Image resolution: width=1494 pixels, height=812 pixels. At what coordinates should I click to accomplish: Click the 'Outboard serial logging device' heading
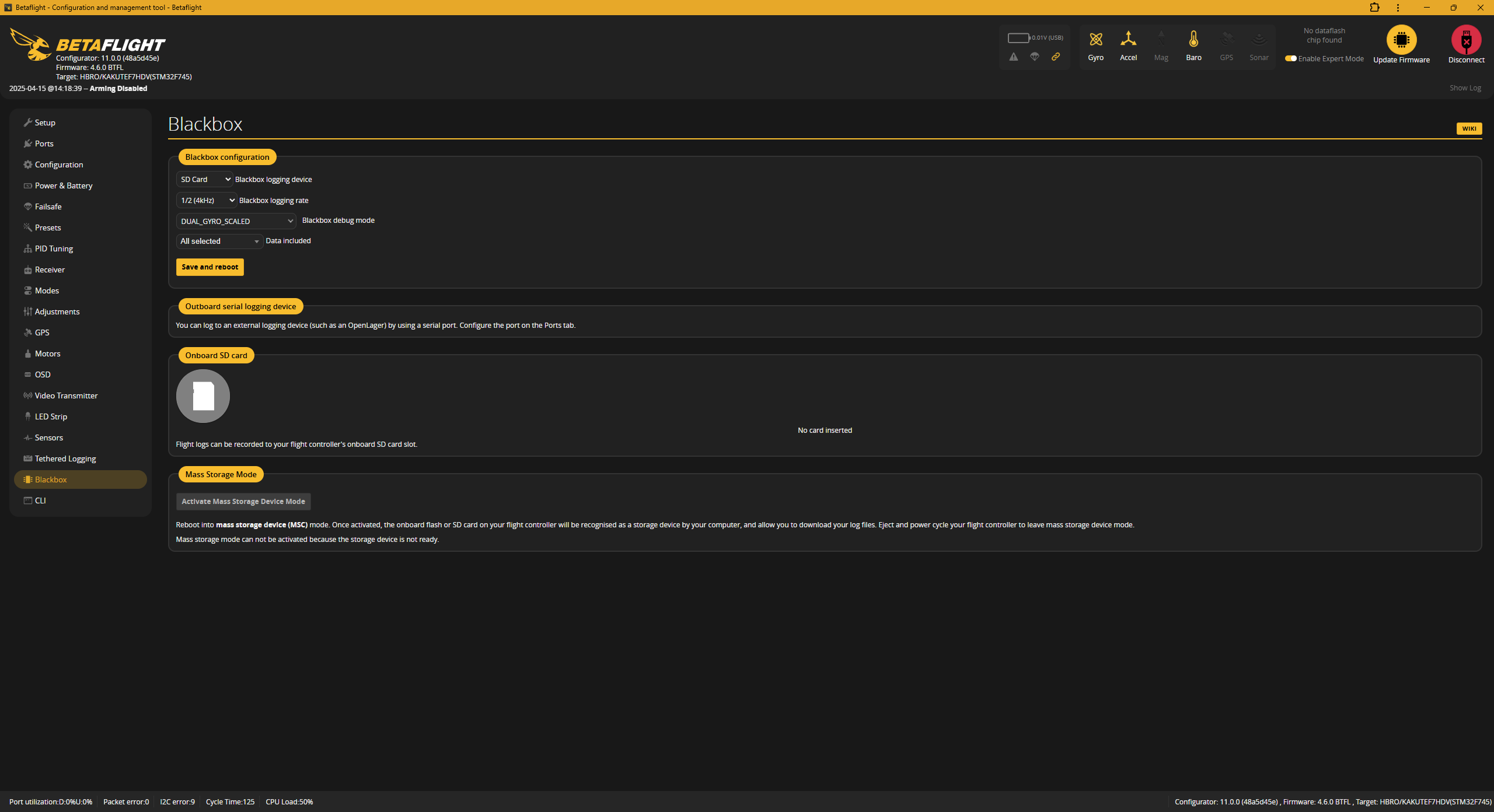(240, 306)
